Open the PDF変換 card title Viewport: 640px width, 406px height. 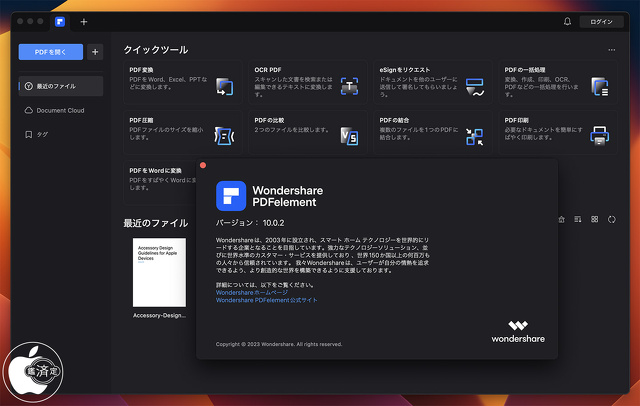click(141, 70)
